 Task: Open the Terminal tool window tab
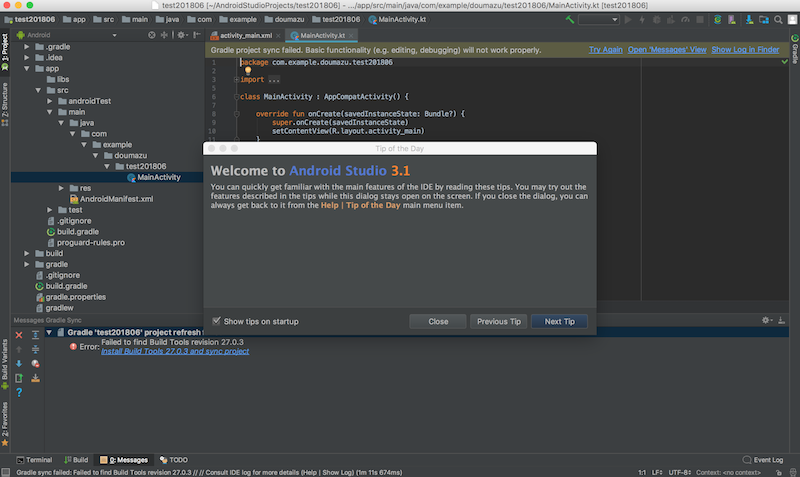point(34,460)
